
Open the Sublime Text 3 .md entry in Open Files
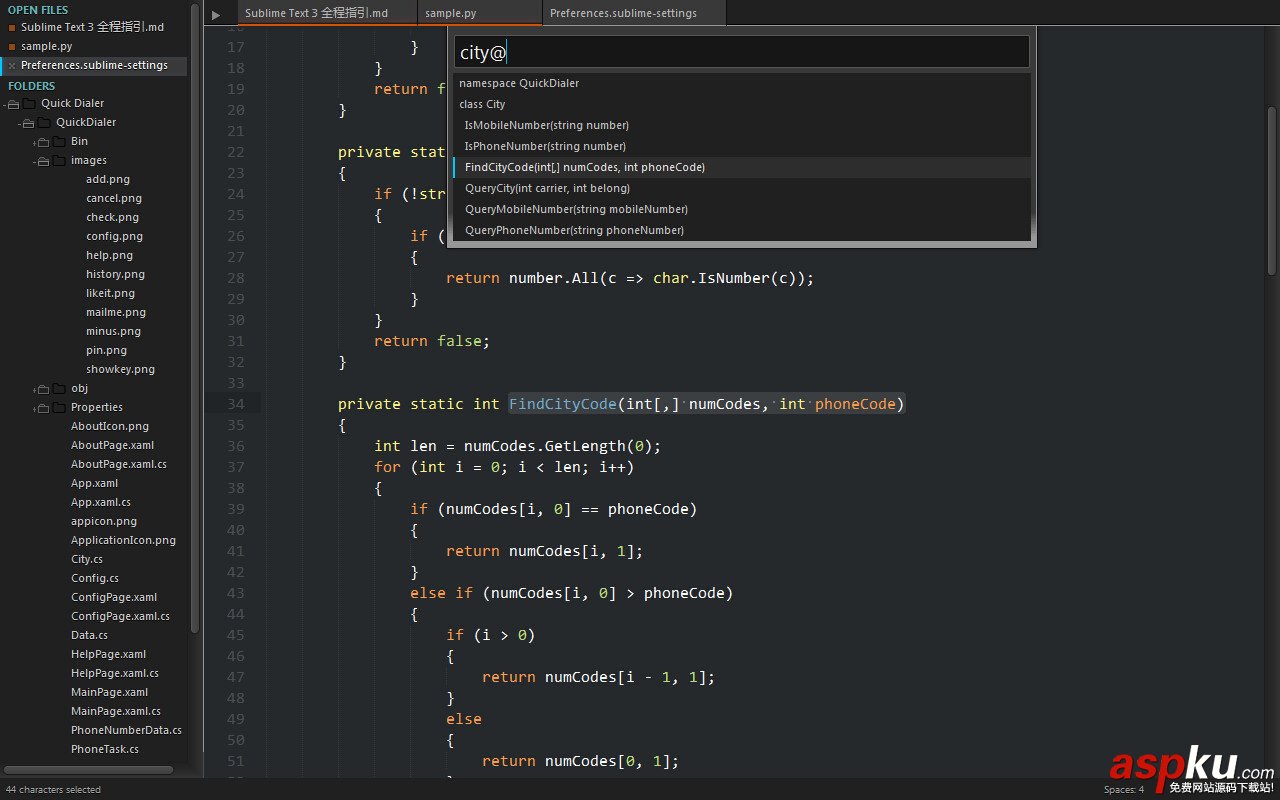[93, 27]
